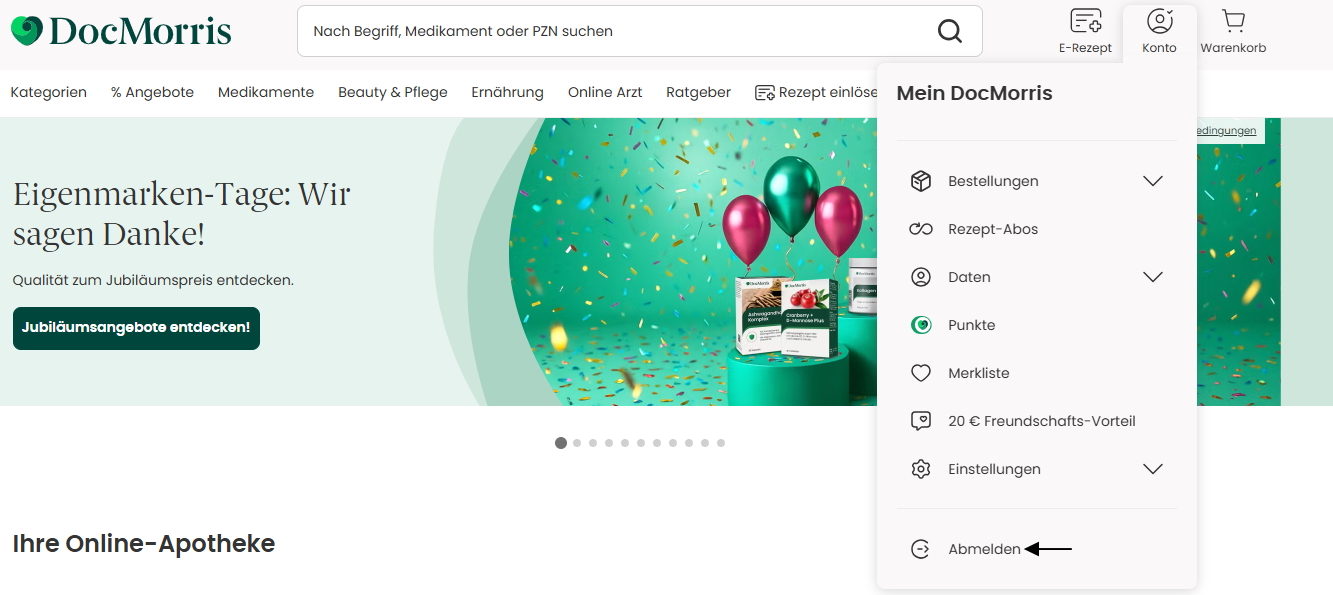The image size is (1333, 595).
Task: Click the DocMorris logo
Action: tap(121, 31)
